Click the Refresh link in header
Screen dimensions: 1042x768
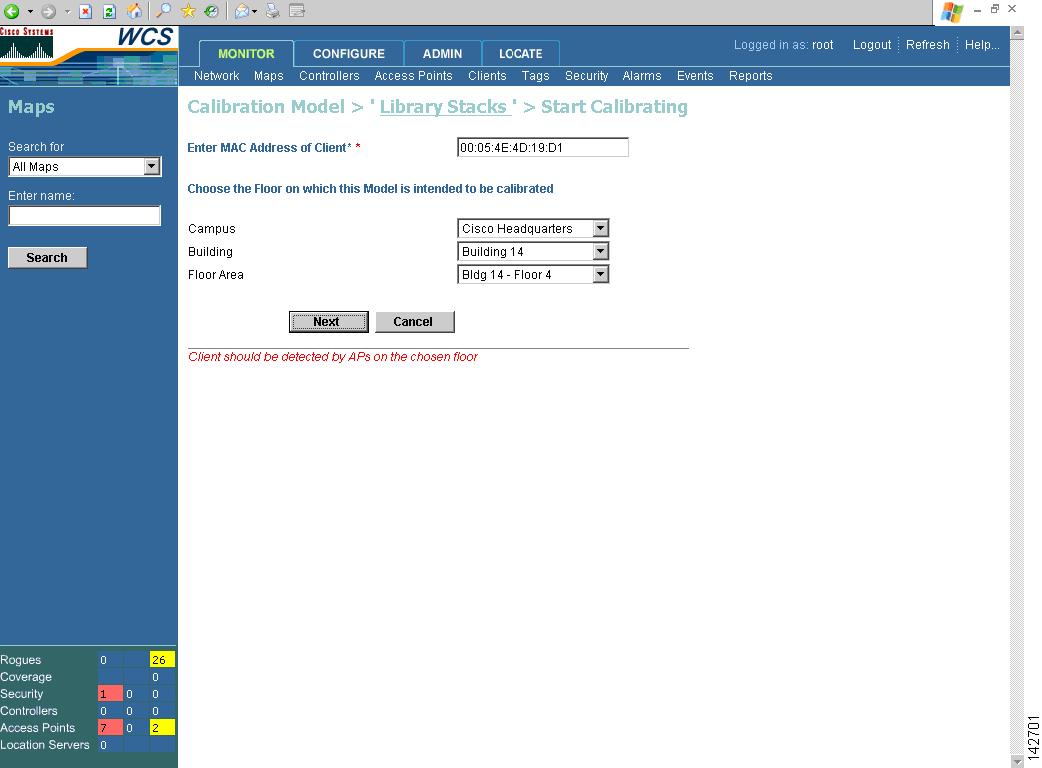[928, 45]
